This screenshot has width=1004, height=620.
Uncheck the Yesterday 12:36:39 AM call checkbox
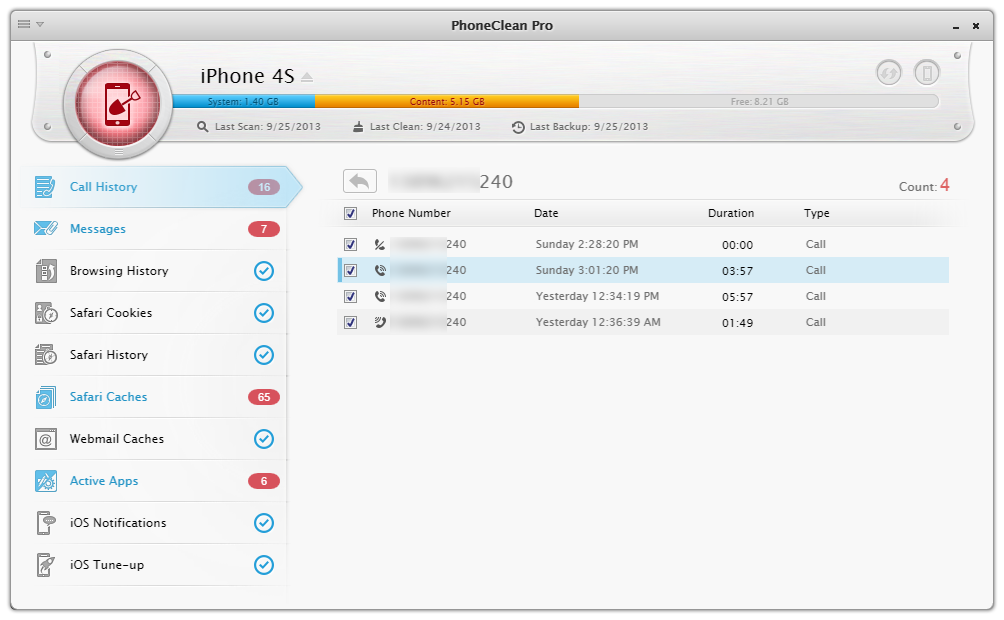[350, 322]
